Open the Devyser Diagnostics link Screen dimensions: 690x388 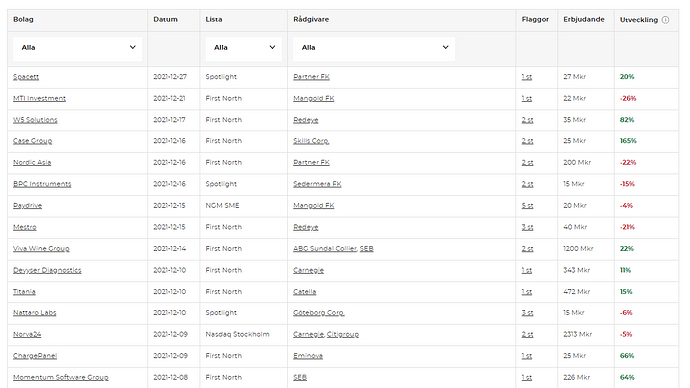(47, 270)
